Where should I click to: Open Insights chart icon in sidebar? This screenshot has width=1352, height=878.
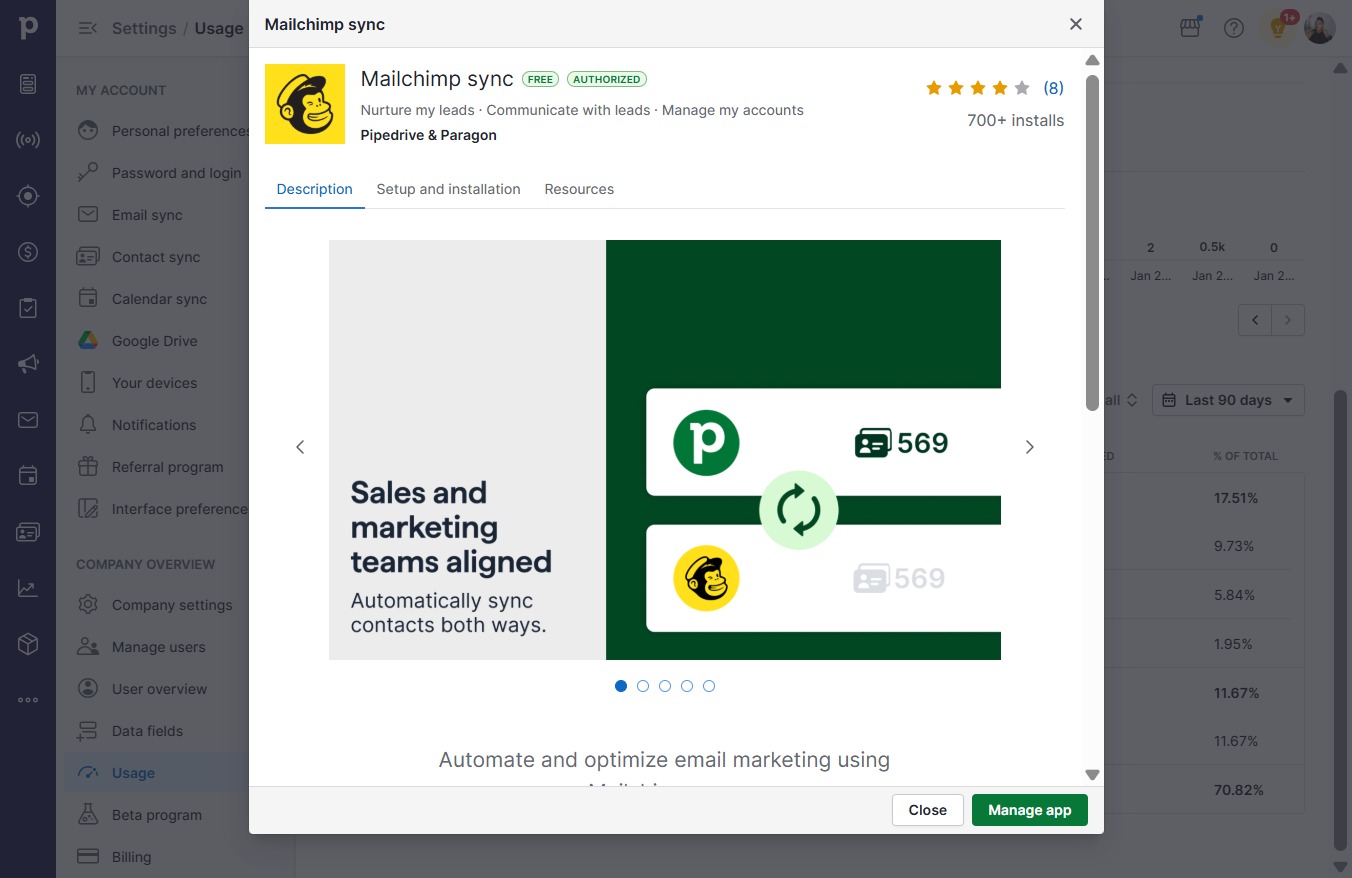point(28,588)
